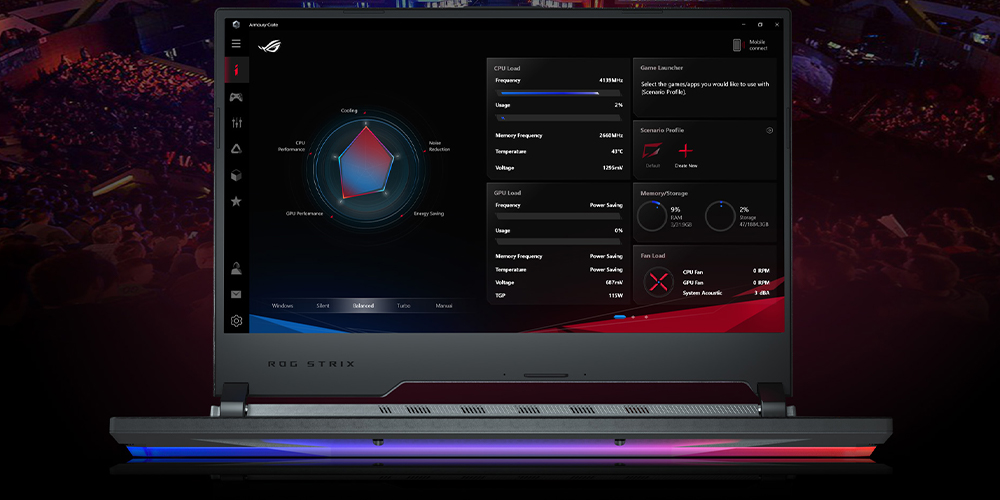Click the Memory/Storage heading
Image resolution: width=1000 pixels, height=500 pixels.
pos(664,193)
